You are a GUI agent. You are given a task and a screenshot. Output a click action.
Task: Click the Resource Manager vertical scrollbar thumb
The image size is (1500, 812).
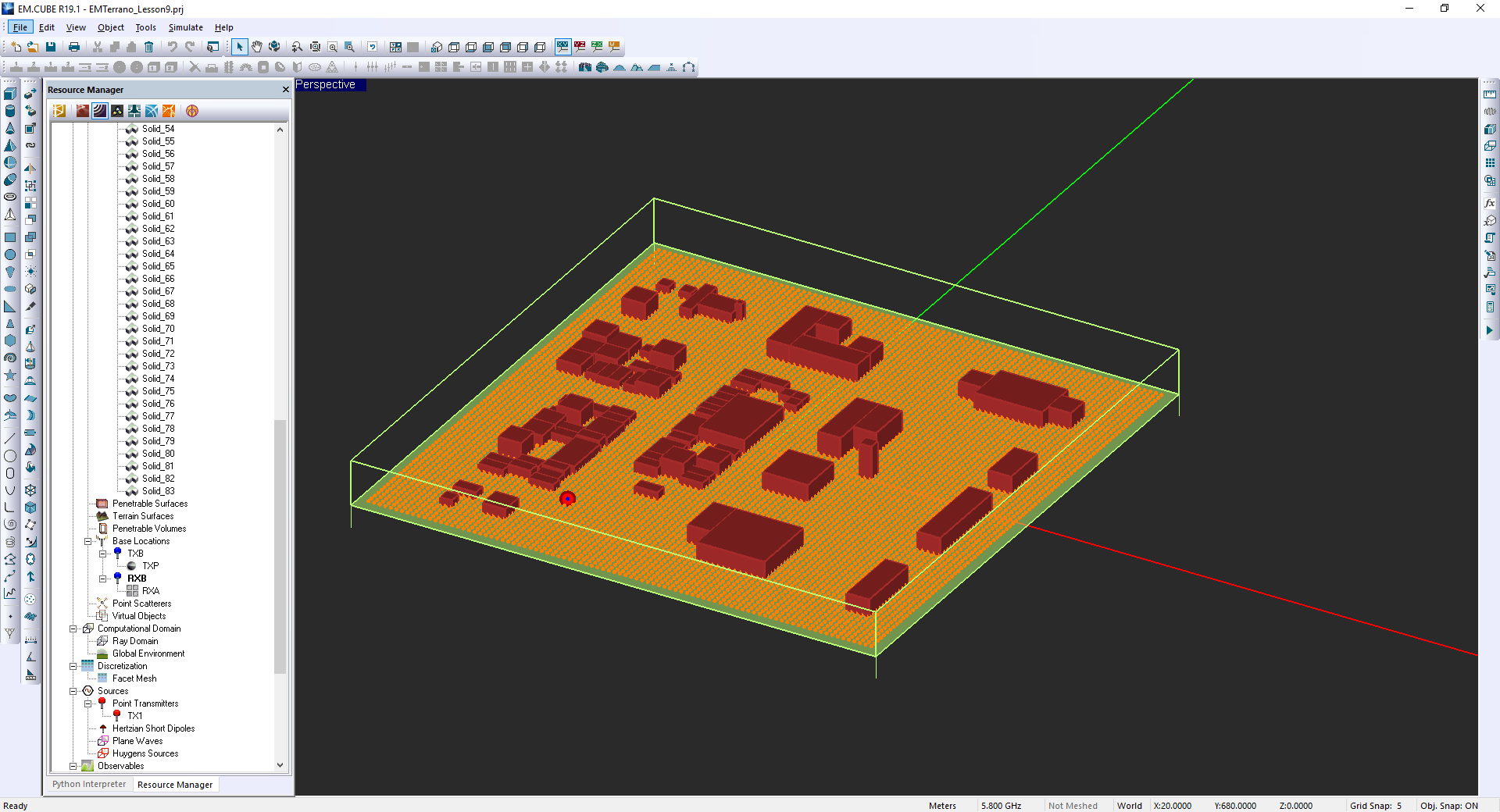(280, 547)
